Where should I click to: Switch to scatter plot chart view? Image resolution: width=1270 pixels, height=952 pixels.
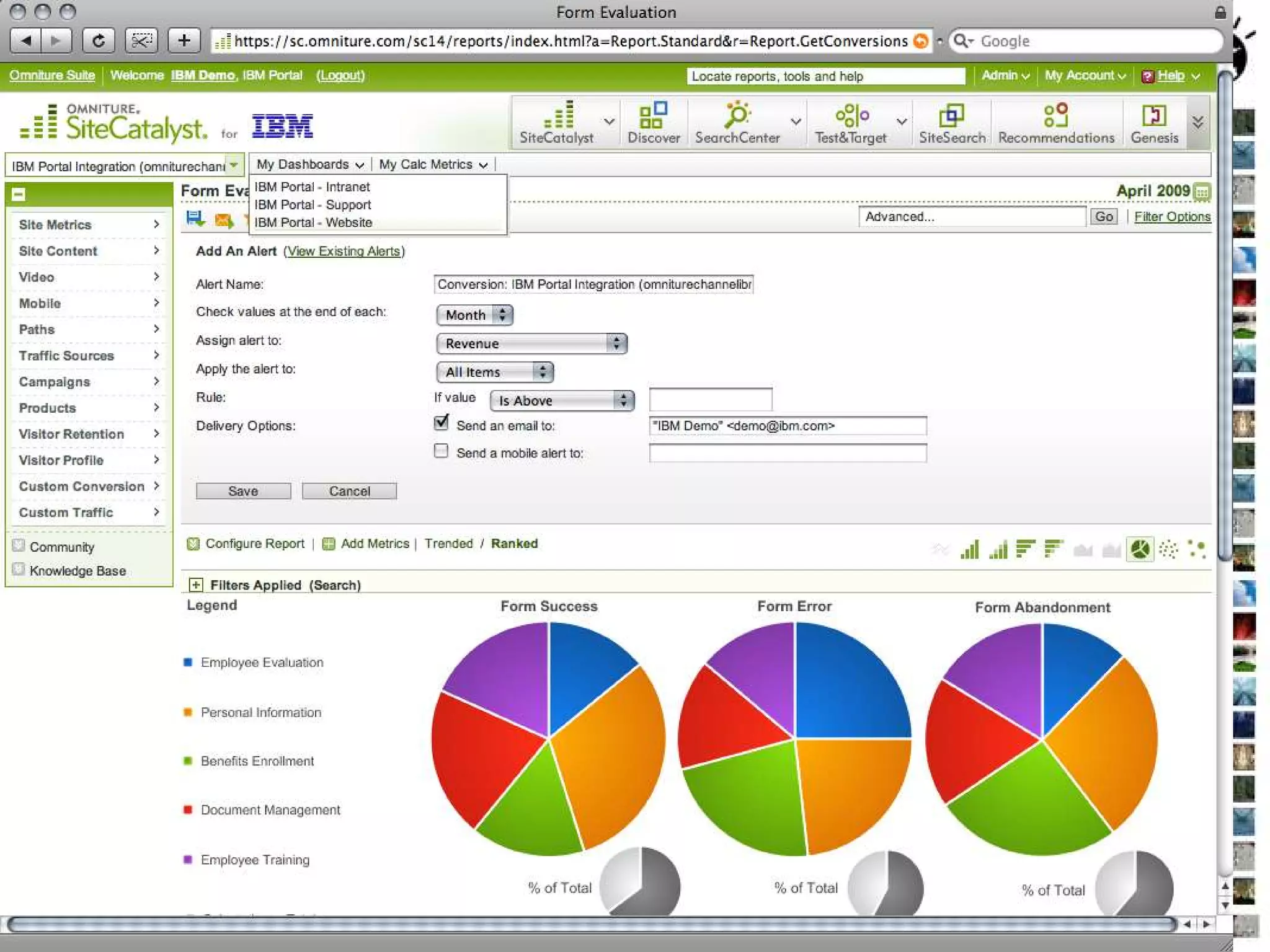pos(1168,549)
